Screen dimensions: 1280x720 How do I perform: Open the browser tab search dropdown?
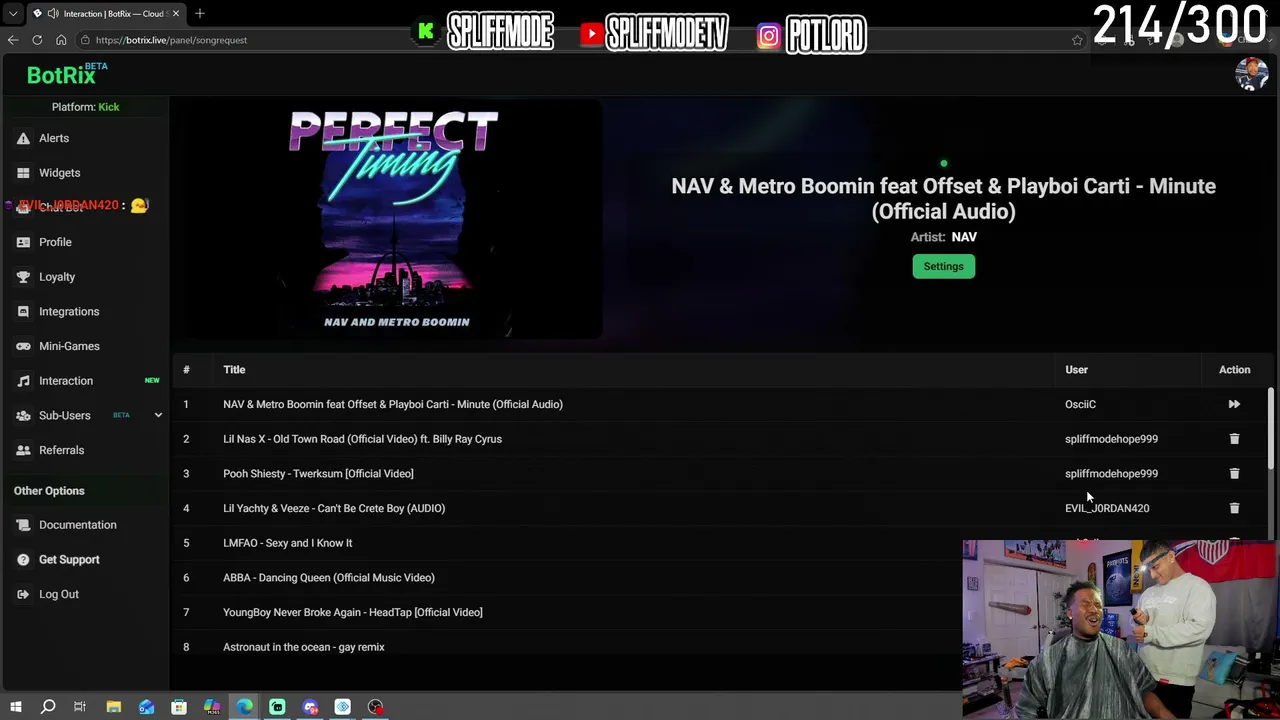pyautogui.click(x=13, y=14)
